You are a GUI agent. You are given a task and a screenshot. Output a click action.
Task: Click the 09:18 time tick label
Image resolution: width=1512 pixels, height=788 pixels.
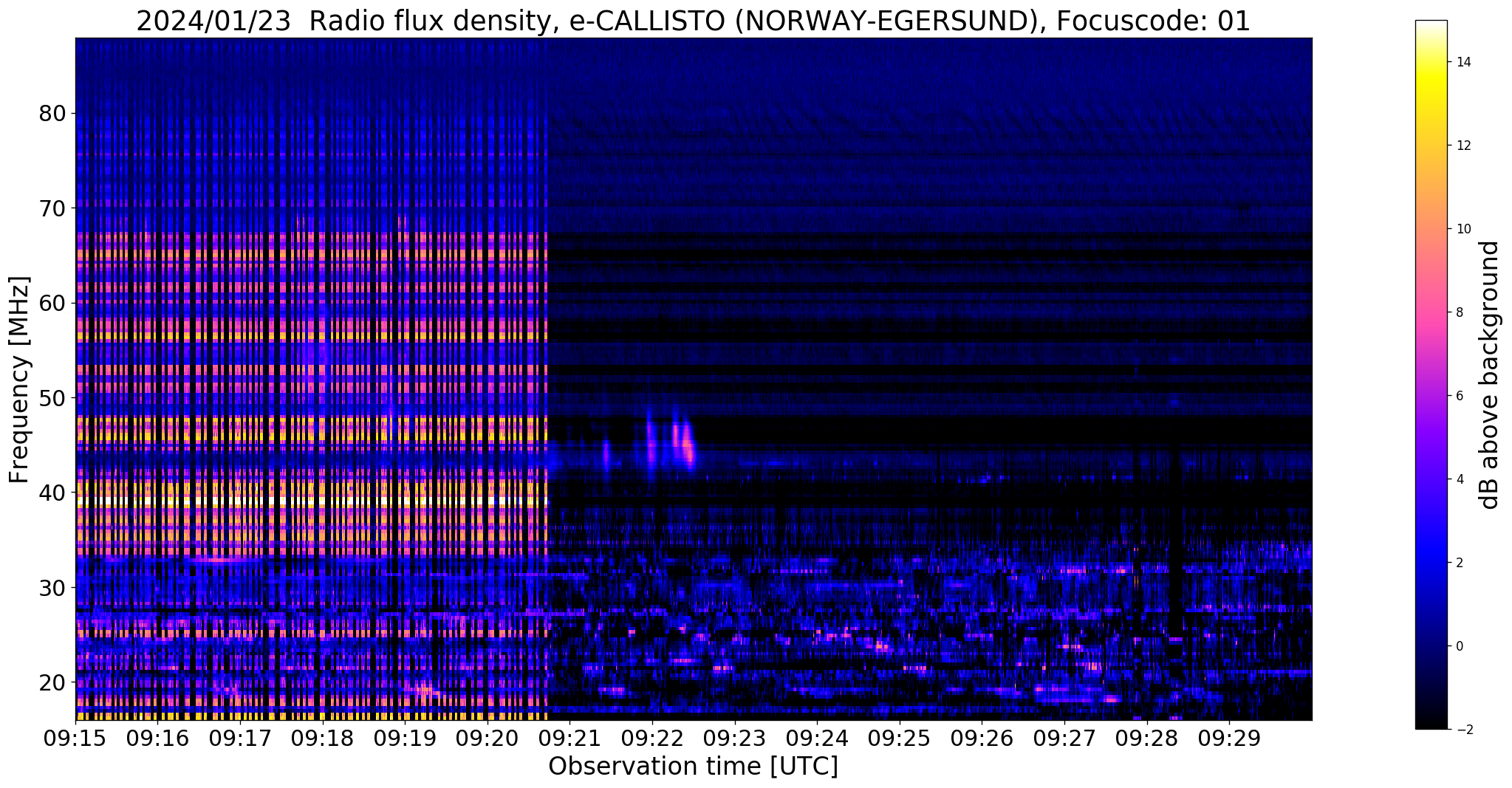[x=323, y=739]
